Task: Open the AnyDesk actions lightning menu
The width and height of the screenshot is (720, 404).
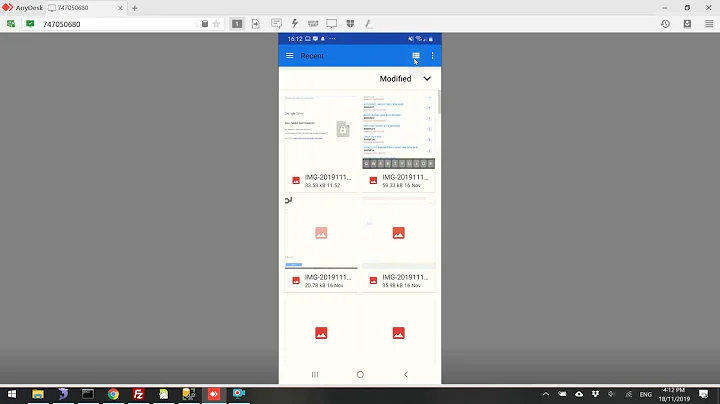Action: [x=295, y=23]
